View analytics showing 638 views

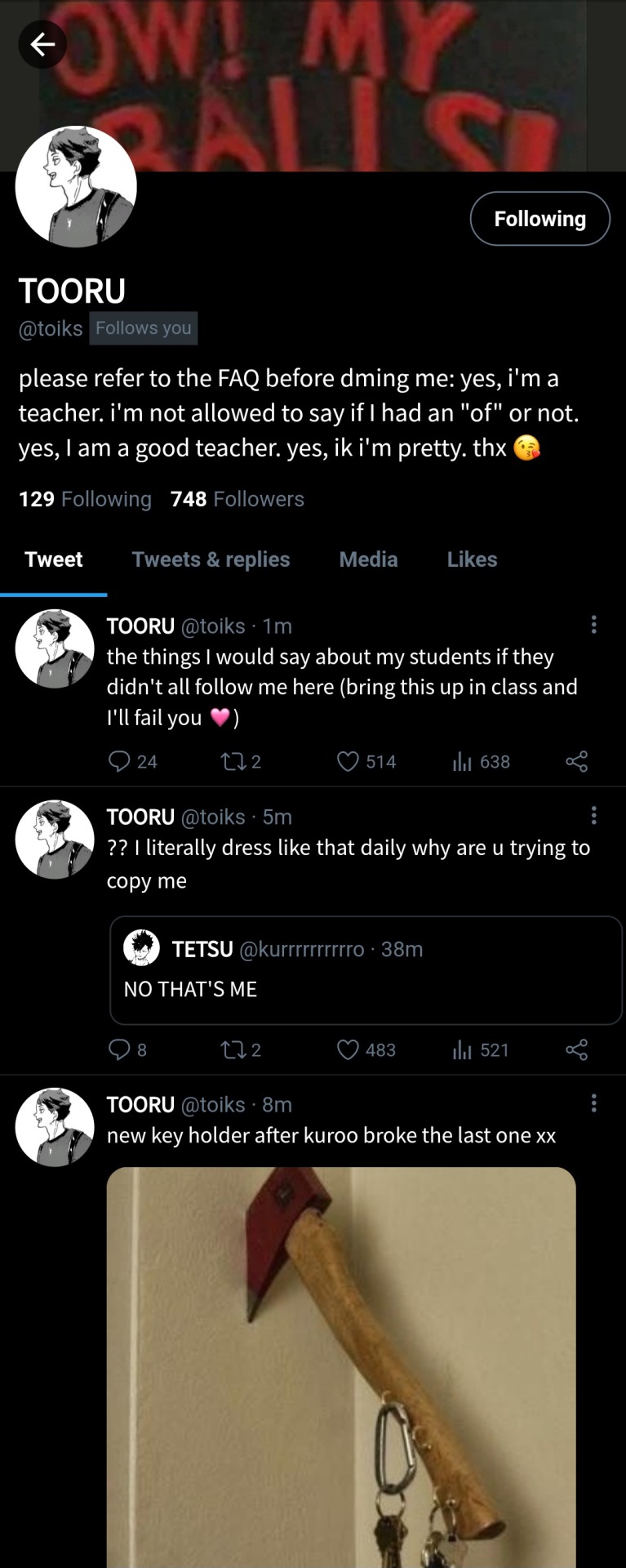coord(463,761)
